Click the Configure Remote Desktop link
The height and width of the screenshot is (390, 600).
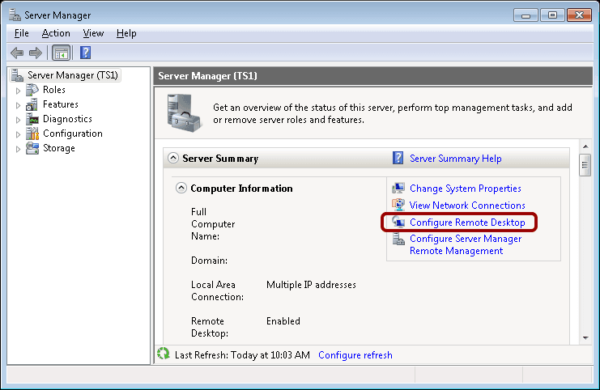(467, 222)
